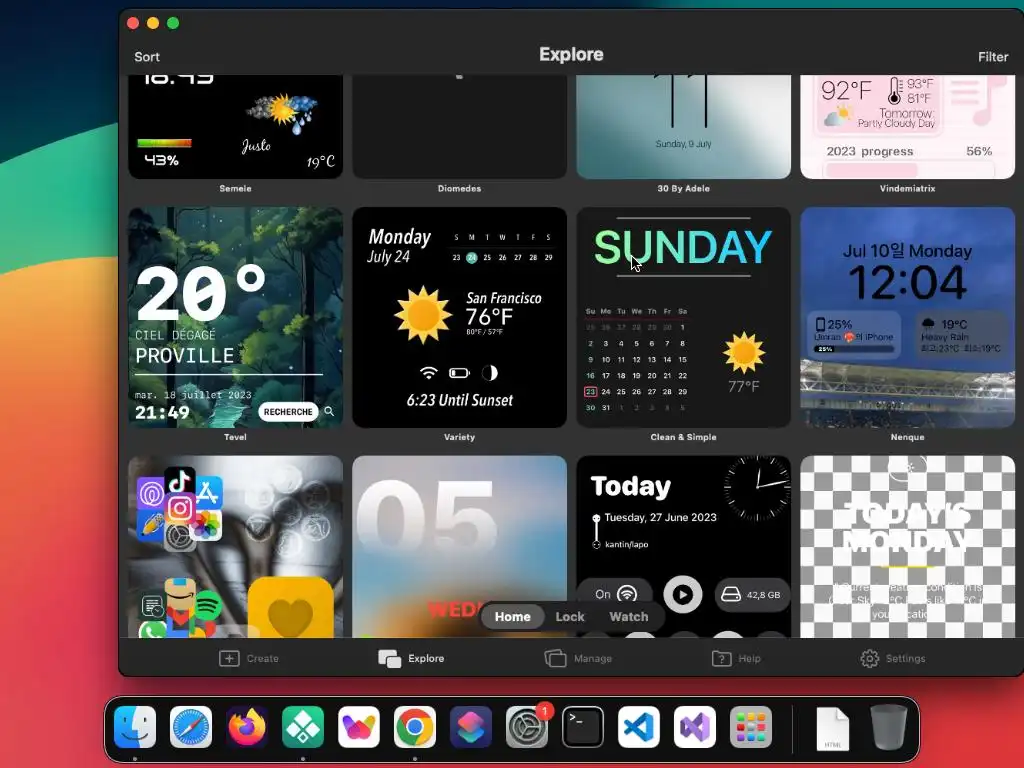1024x768 pixels.
Task: Open the green diamond app dock icon
Action: tap(303, 727)
